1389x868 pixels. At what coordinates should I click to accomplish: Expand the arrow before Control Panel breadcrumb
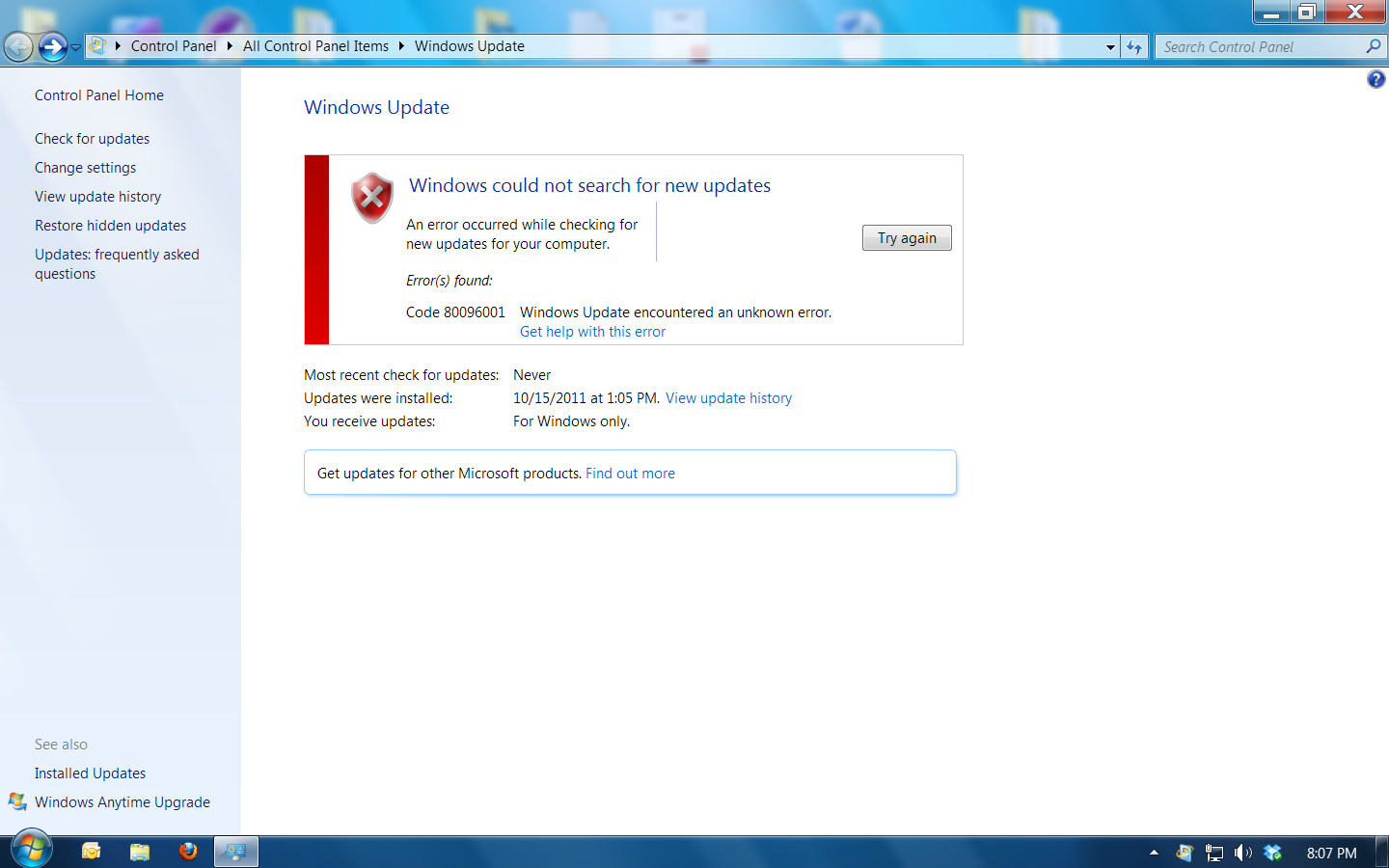(x=118, y=45)
